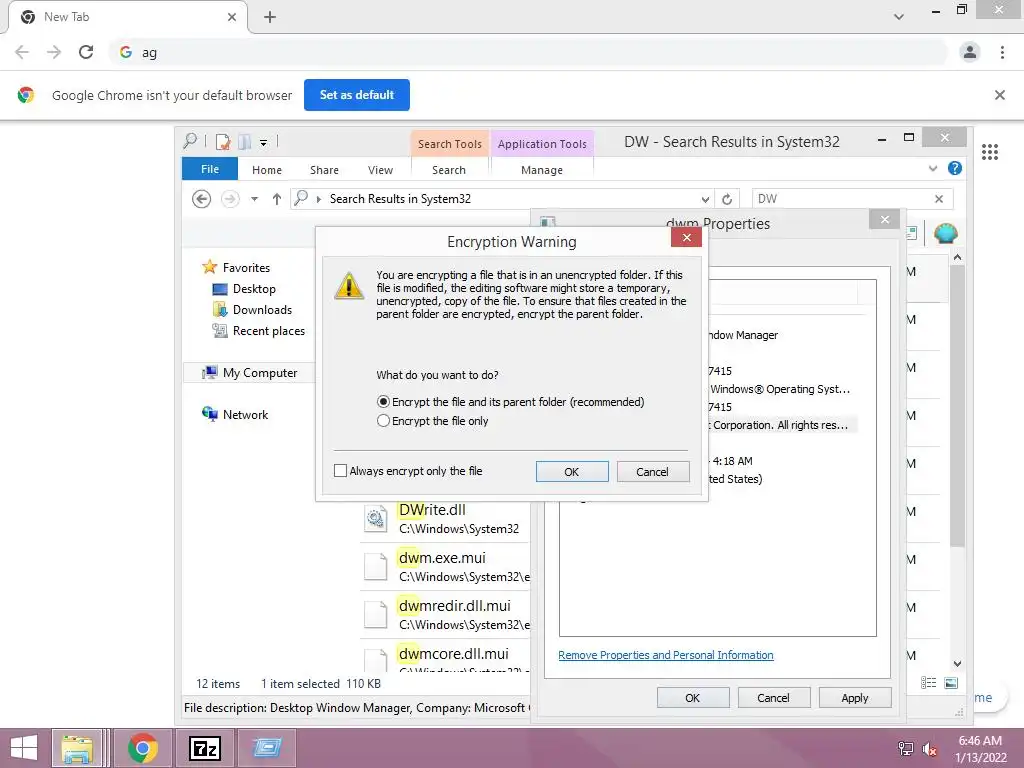Click 'Set as default' browser button
1024x768 pixels.
pyautogui.click(x=357, y=95)
